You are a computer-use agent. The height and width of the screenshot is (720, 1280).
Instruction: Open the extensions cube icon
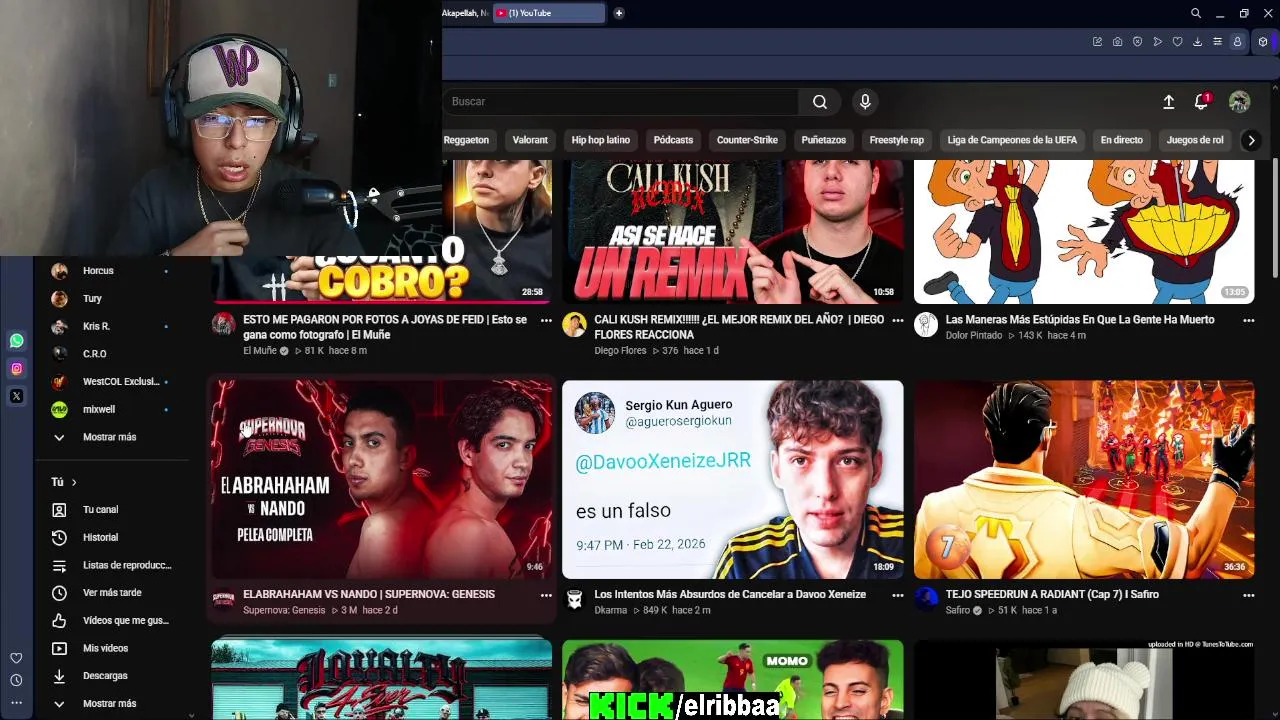(1263, 42)
